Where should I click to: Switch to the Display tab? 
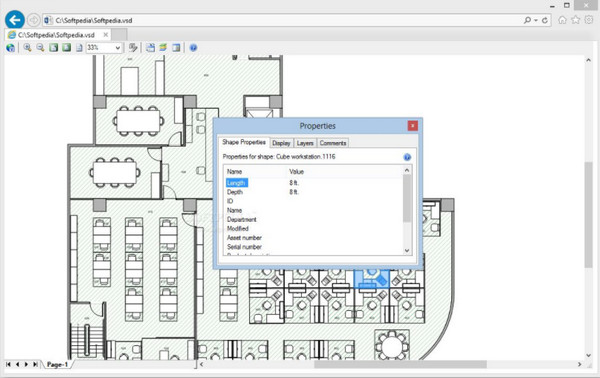pos(281,143)
